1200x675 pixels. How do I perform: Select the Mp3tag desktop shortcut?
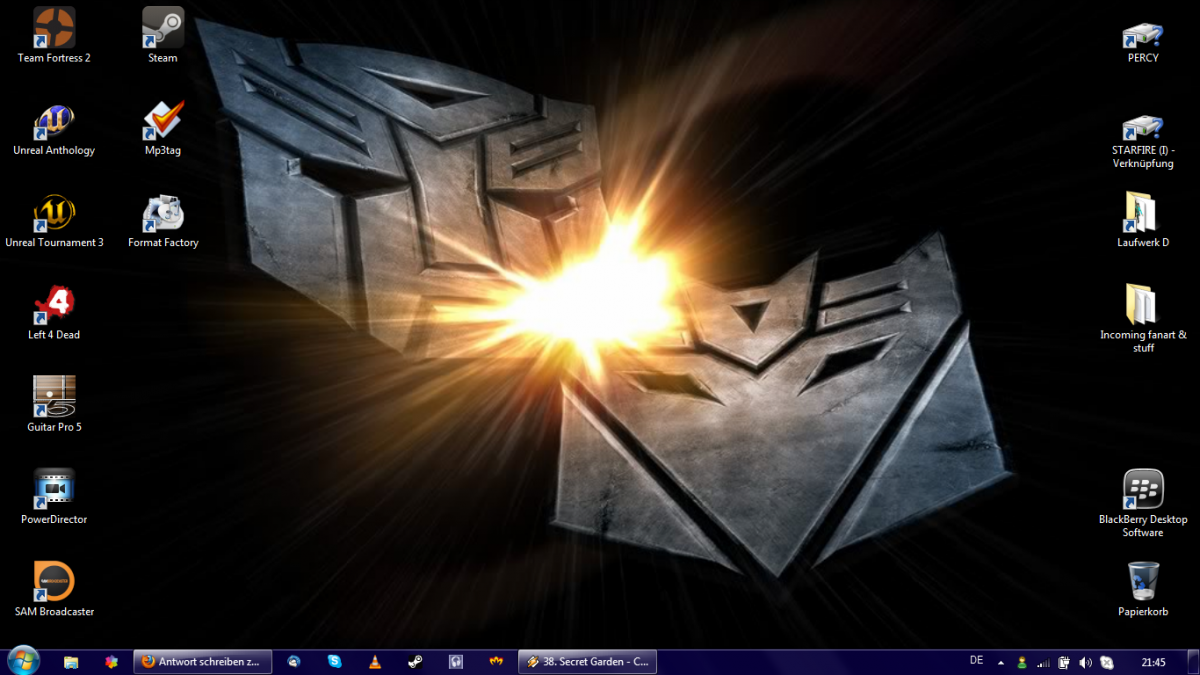click(163, 121)
